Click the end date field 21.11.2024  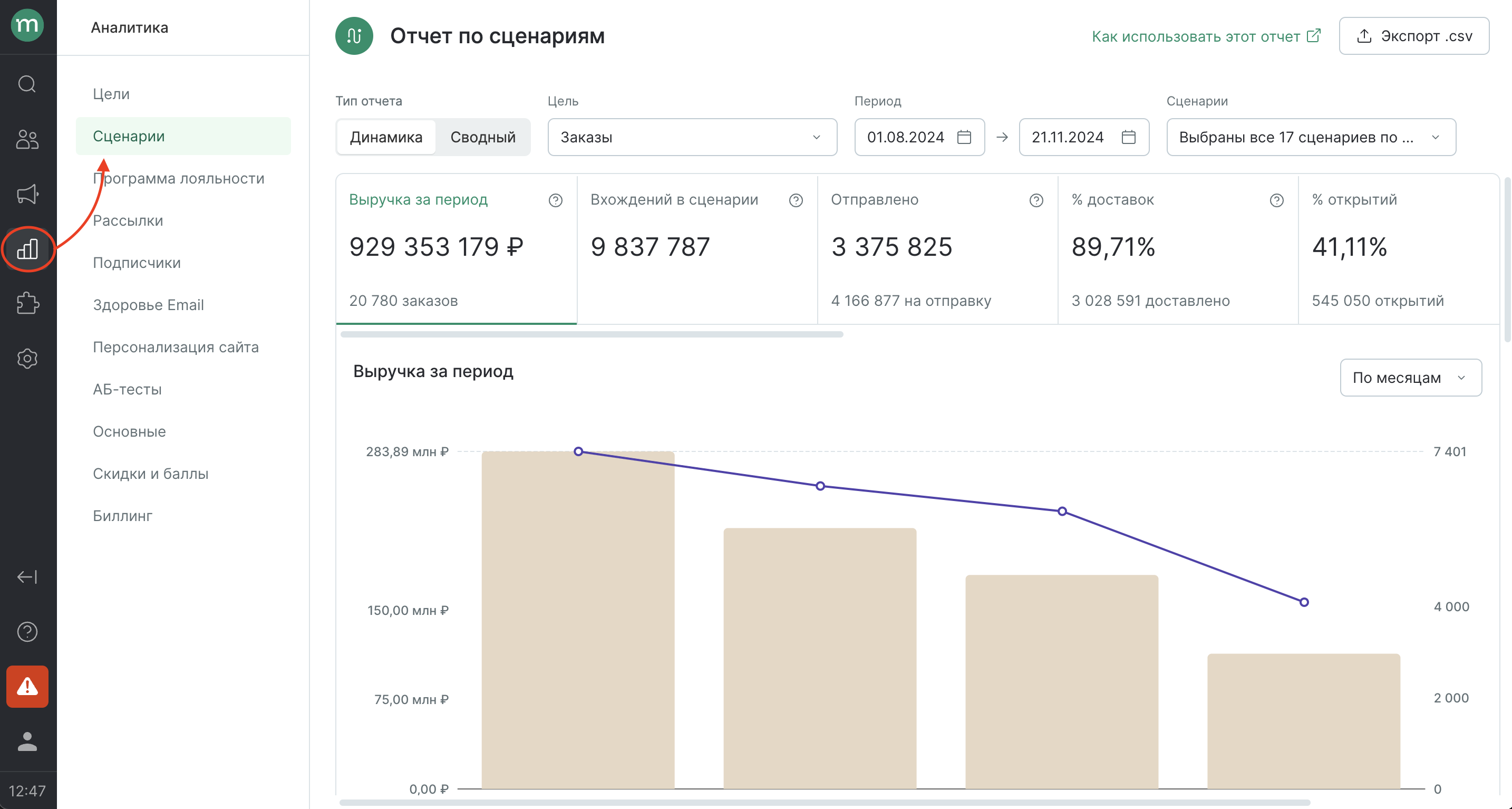coord(1083,137)
